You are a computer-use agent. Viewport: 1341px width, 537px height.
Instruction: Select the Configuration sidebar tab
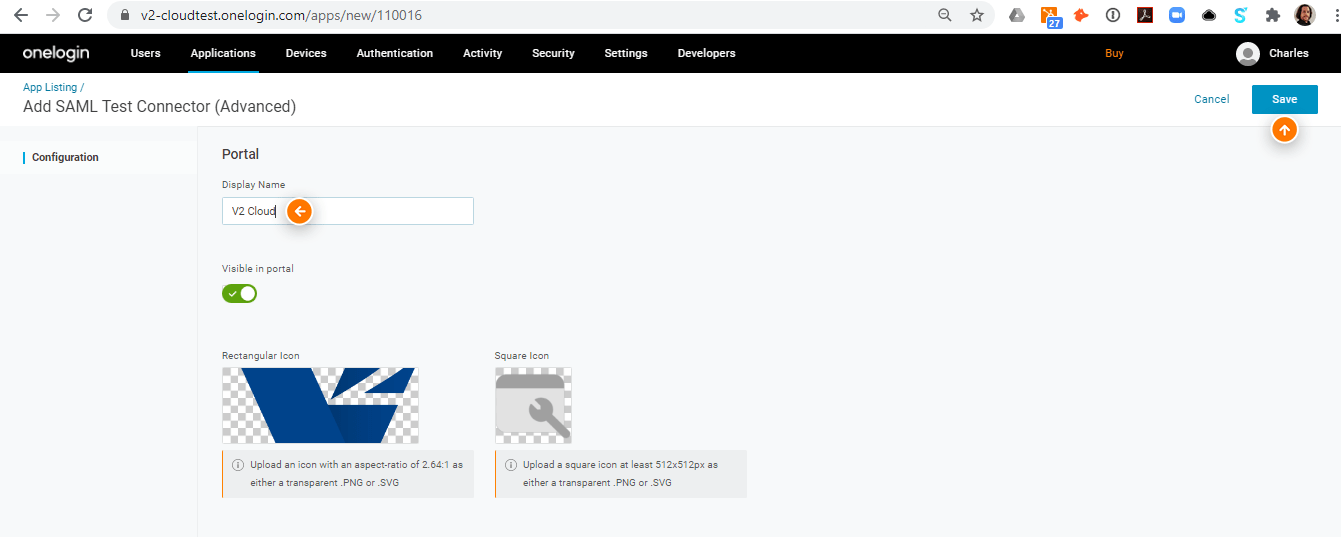[65, 157]
